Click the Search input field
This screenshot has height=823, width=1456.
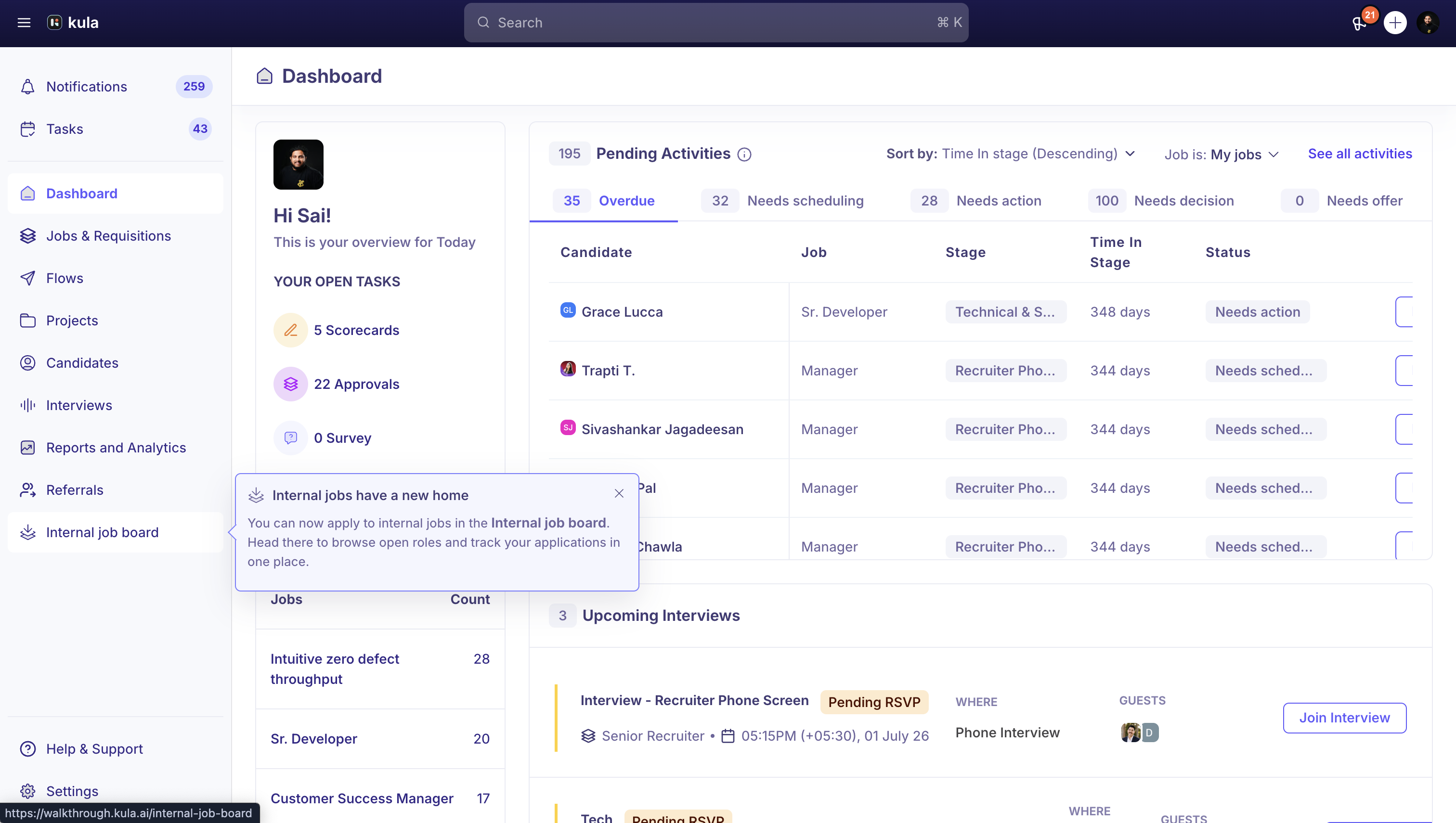[716, 23]
